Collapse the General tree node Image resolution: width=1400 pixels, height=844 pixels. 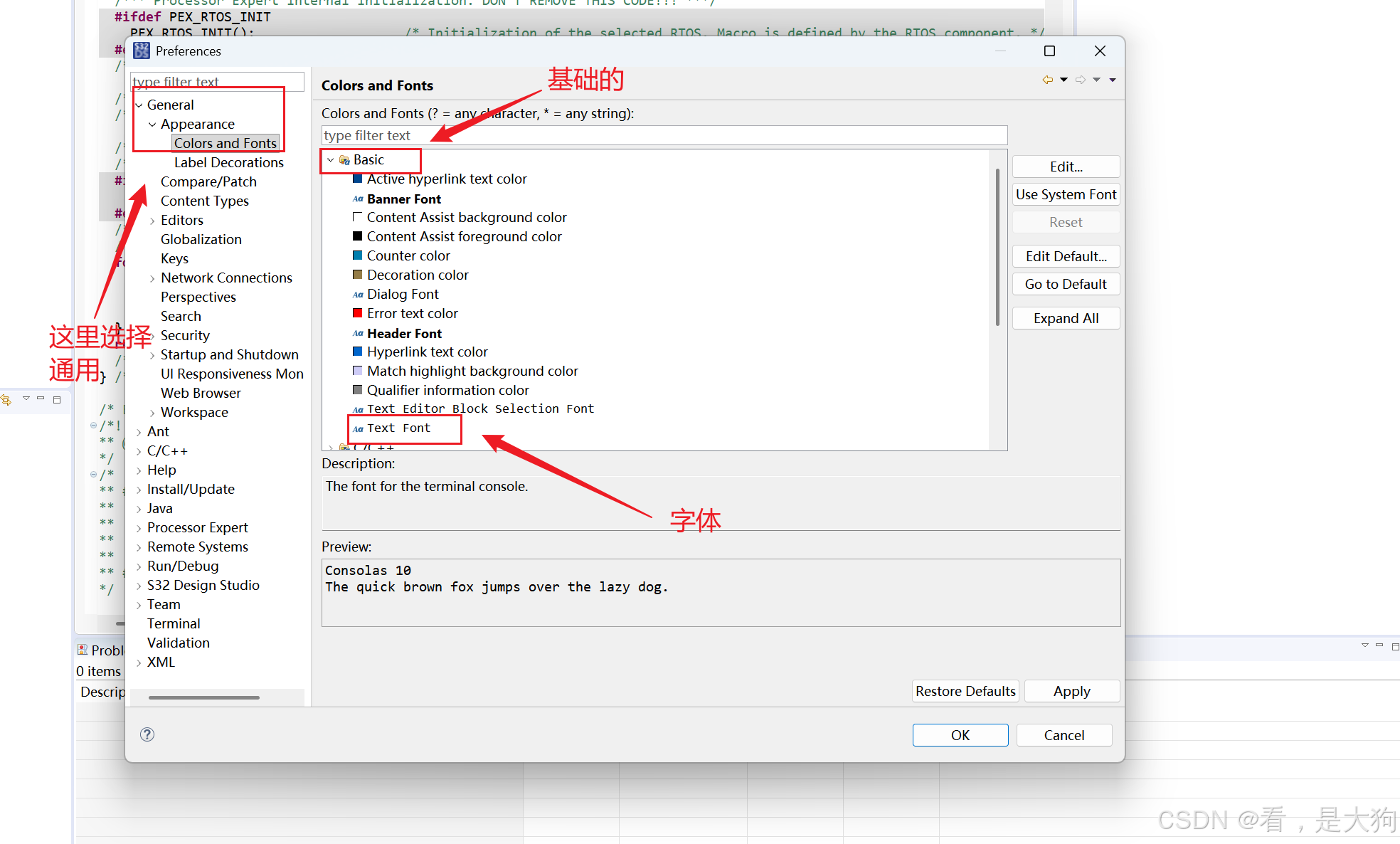139,105
